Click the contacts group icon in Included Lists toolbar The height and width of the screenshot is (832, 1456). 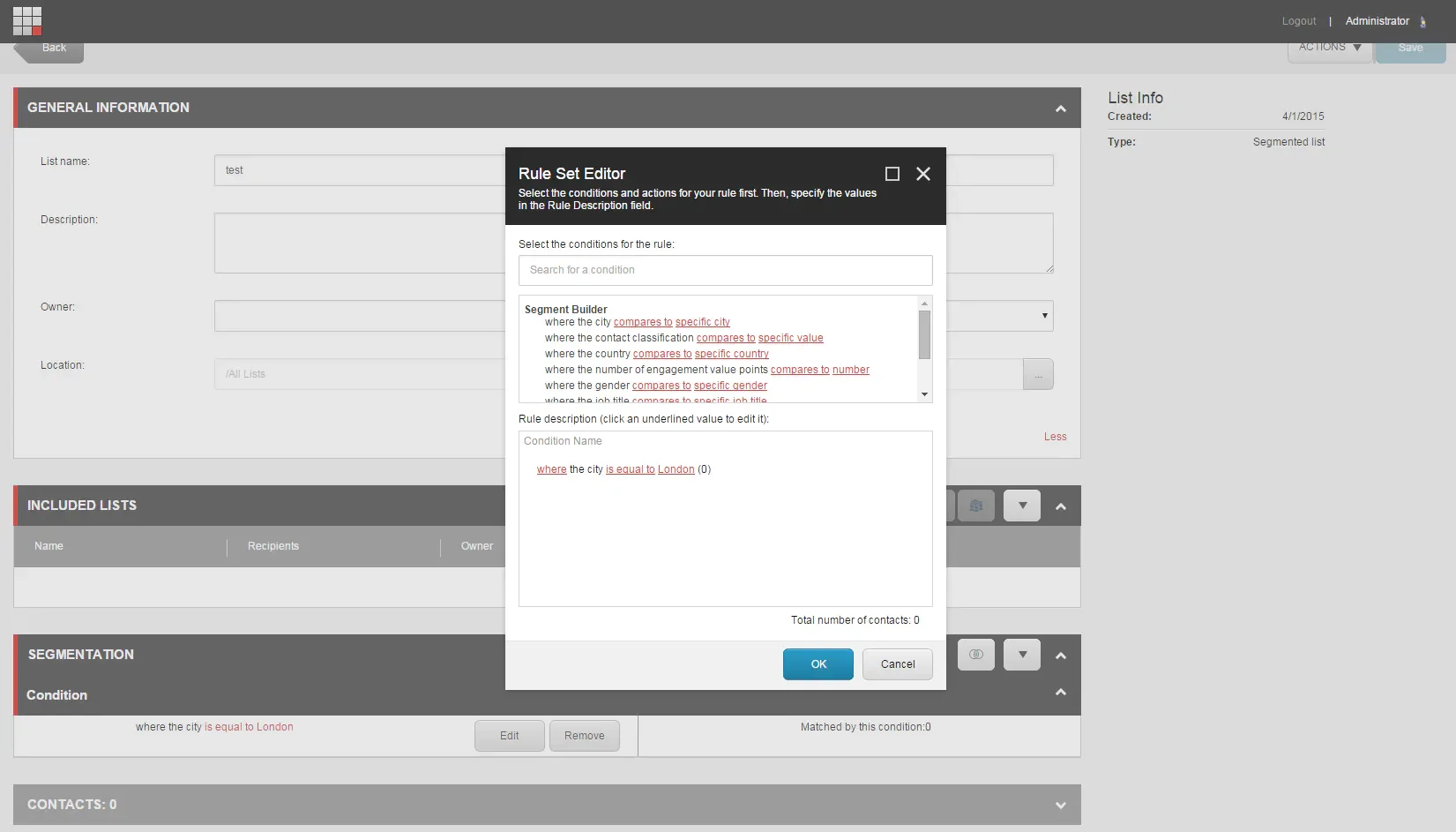(x=975, y=506)
